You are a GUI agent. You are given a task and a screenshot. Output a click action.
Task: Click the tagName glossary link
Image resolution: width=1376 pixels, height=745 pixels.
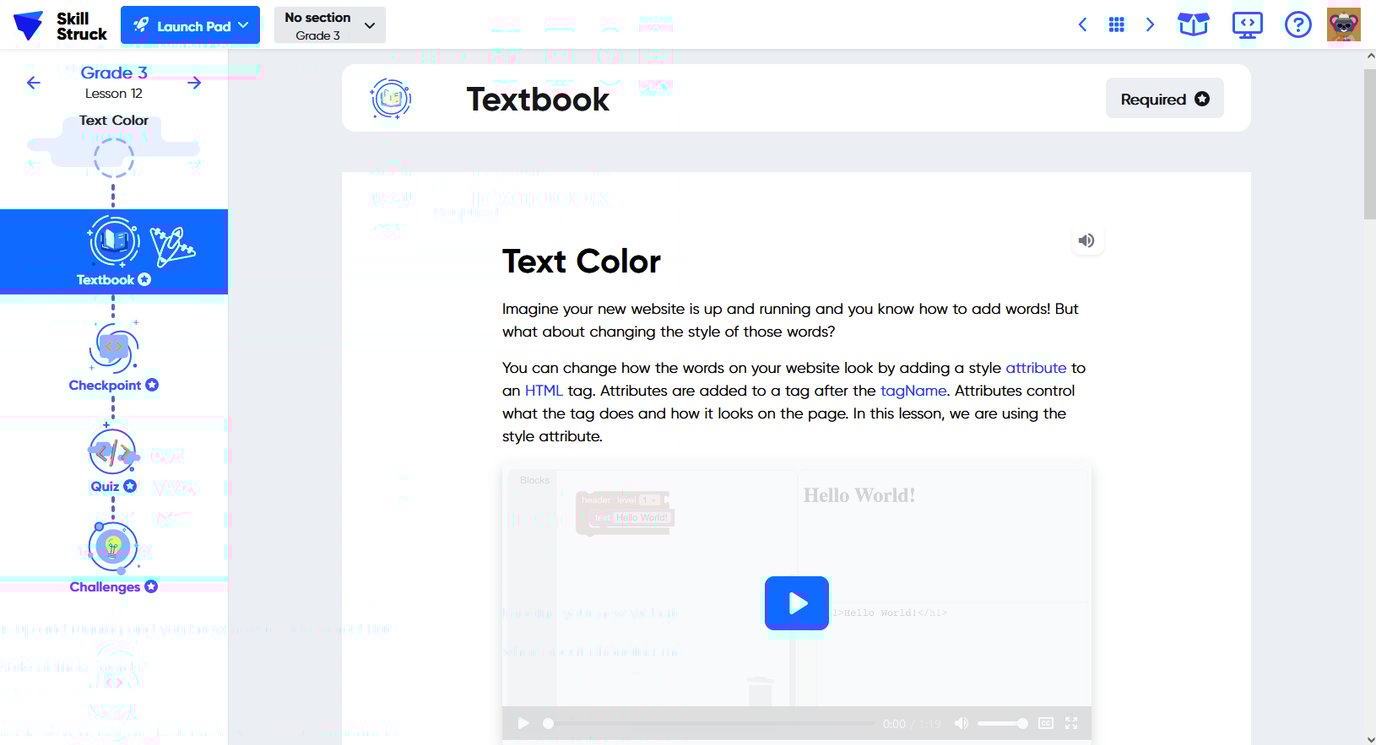tap(912, 391)
